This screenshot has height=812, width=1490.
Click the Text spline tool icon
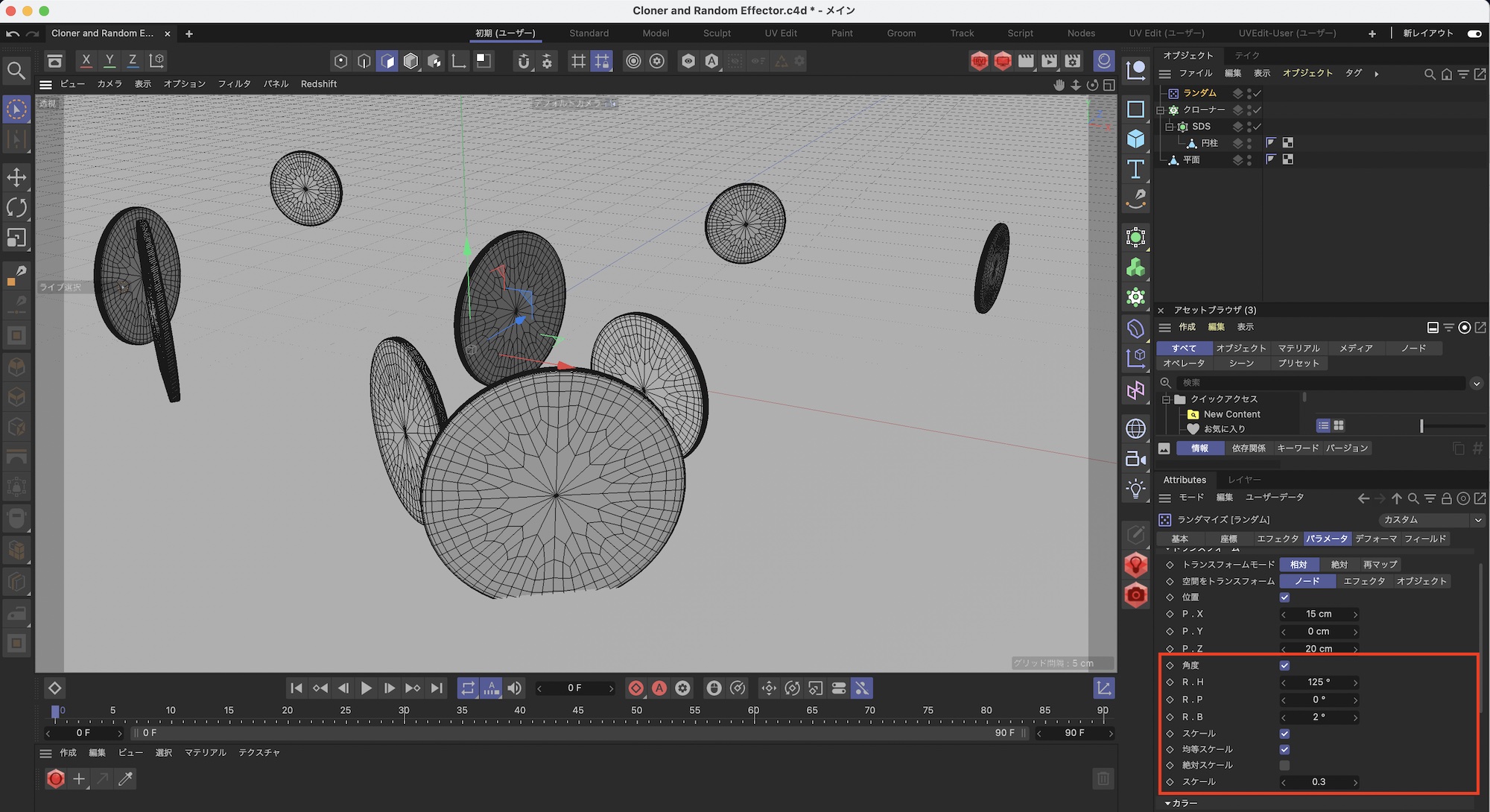tap(1135, 169)
